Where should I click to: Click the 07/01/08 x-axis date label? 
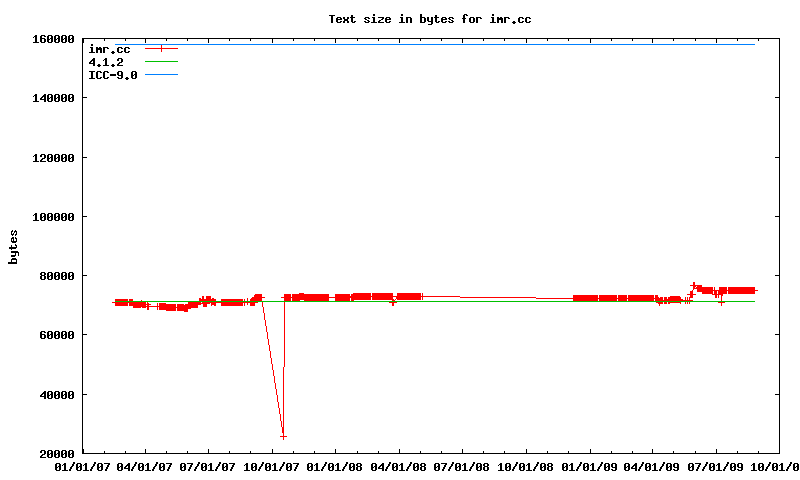click(x=463, y=467)
